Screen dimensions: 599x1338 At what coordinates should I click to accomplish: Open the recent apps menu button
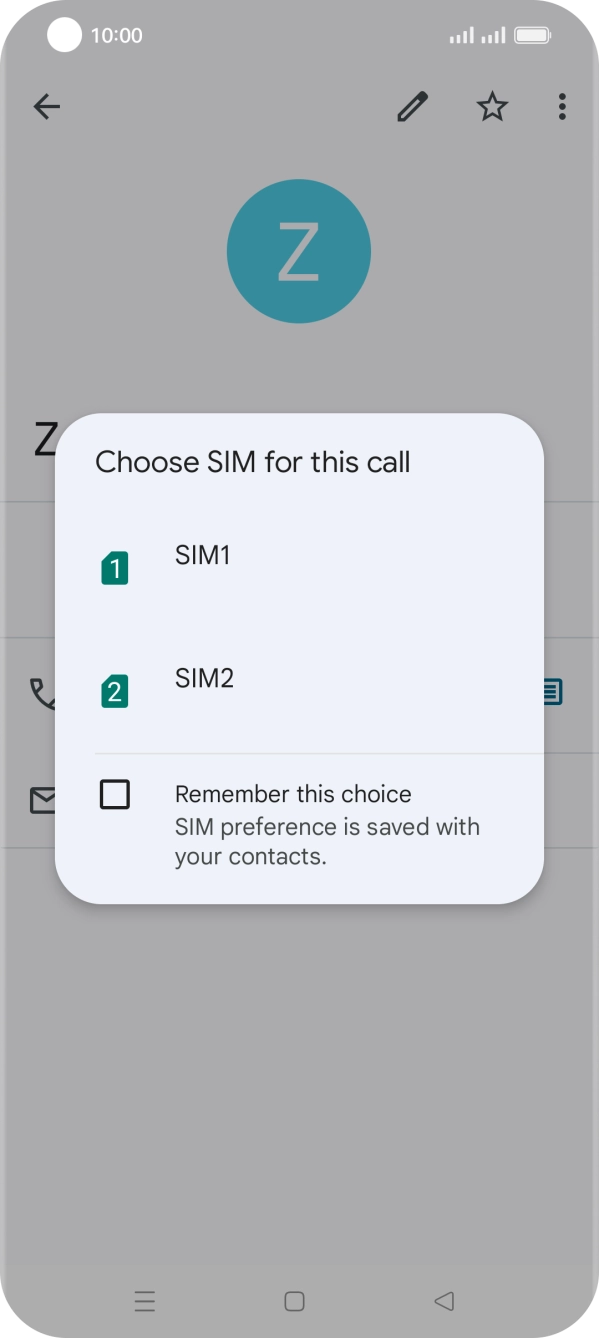[145, 1301]
